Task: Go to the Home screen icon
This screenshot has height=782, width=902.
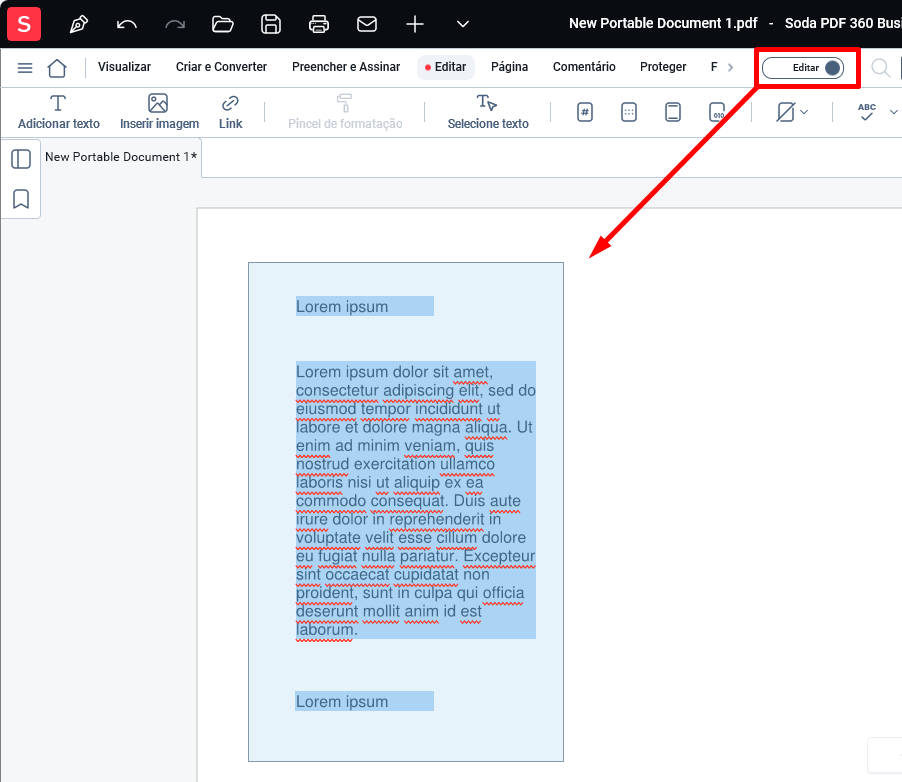Action: (57, 68)
